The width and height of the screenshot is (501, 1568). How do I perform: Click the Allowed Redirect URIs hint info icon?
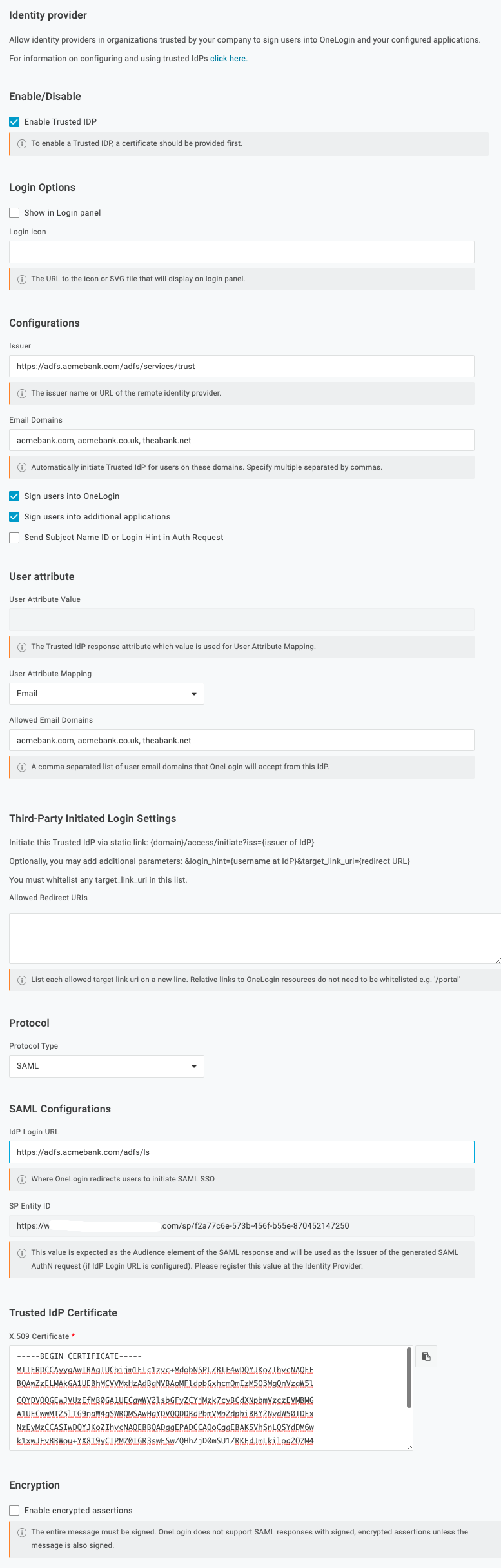(22, 979)
